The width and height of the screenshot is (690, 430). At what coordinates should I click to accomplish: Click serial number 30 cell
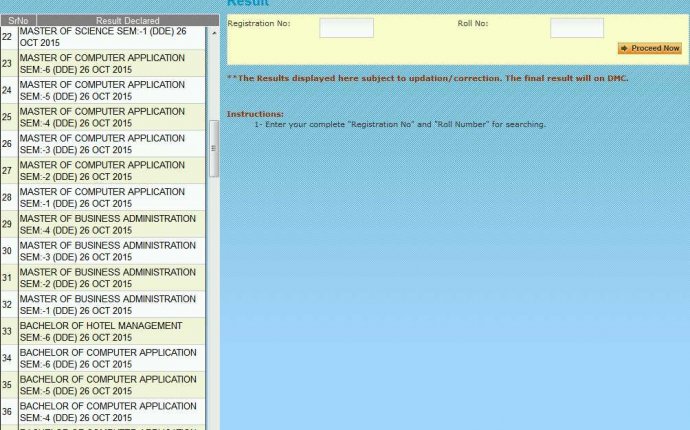coord(9,251)
